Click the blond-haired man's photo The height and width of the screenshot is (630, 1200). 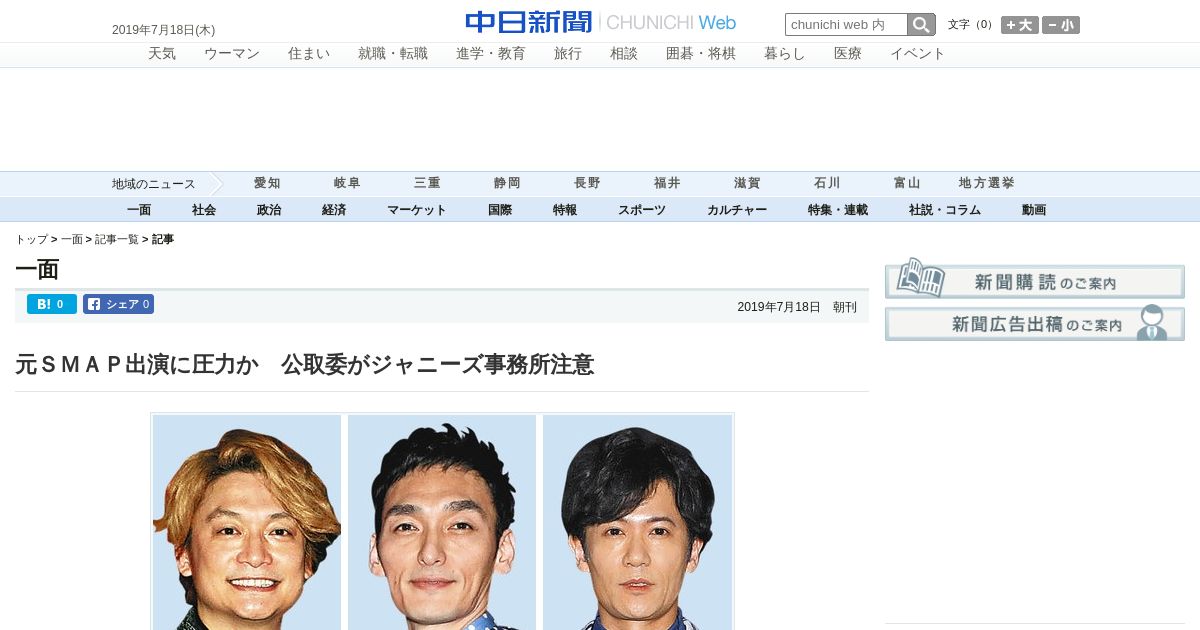coord(247,522)
